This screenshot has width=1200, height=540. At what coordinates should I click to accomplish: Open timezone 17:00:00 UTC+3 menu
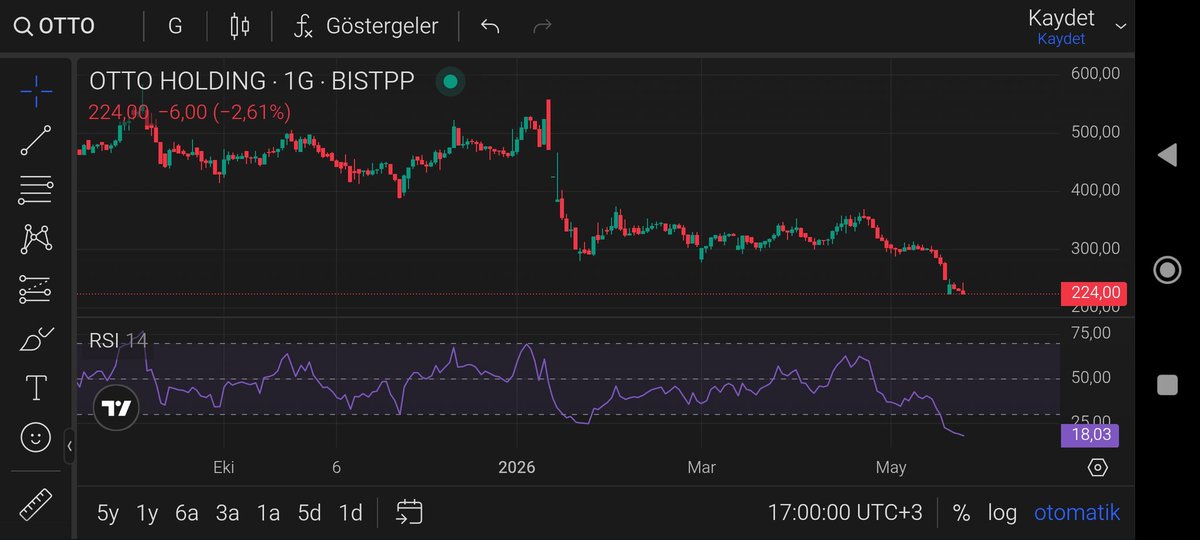tap(845, 513)
